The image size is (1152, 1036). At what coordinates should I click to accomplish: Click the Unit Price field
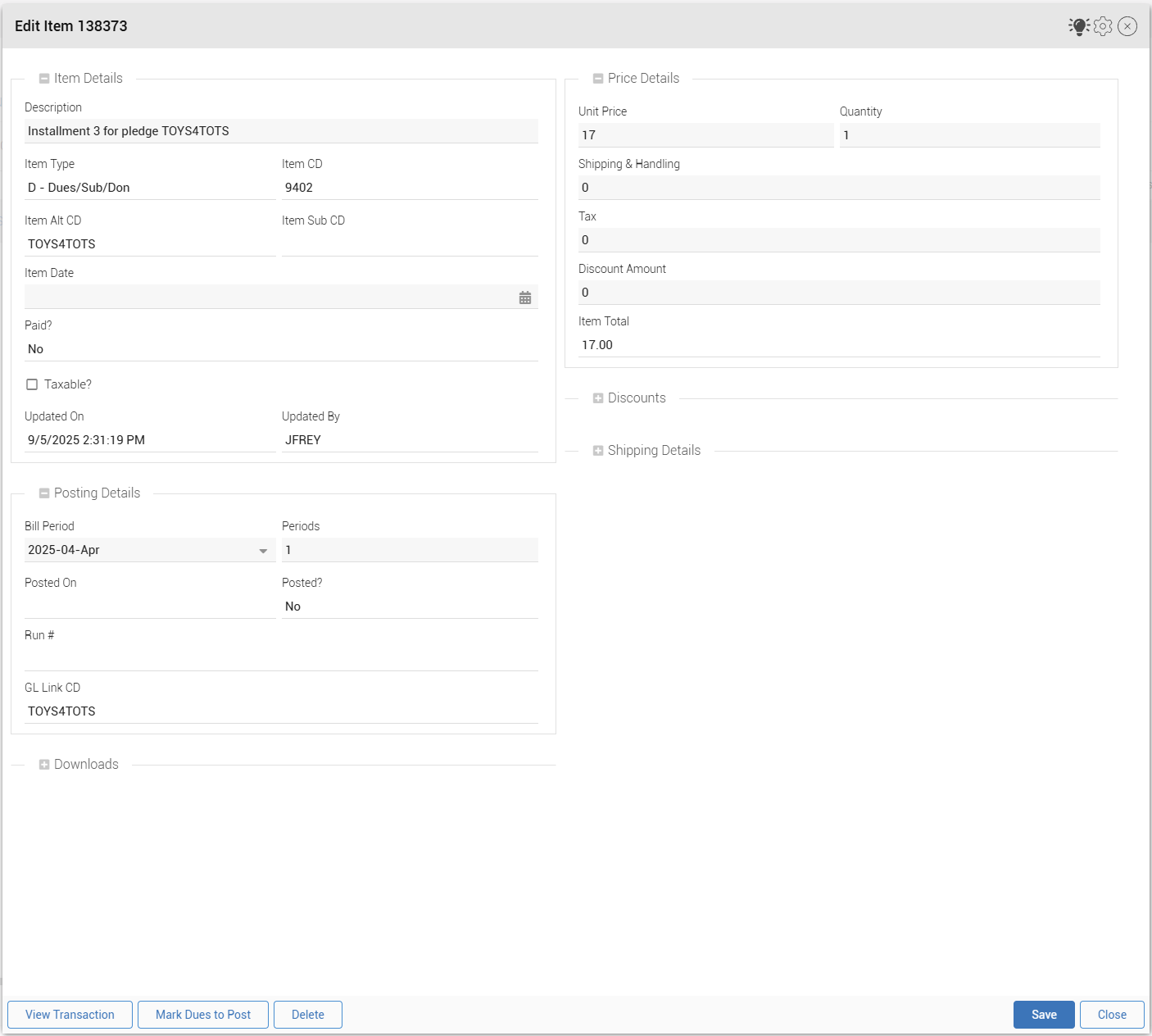tap(706, 135)
